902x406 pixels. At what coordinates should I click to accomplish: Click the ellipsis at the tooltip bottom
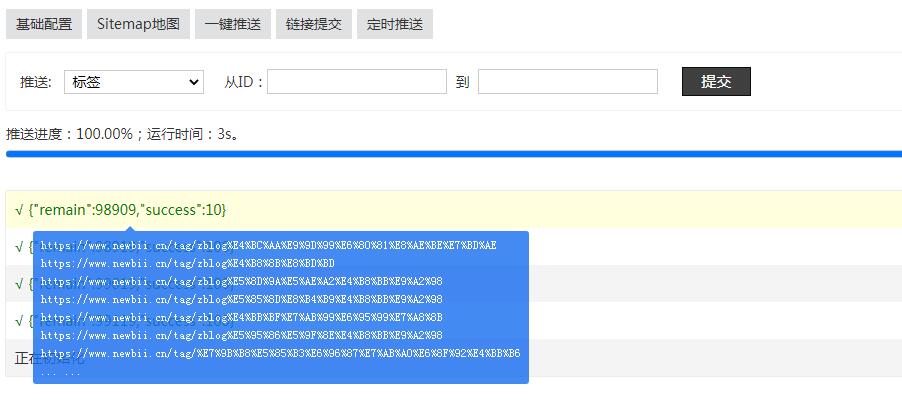tap(60, 372)
